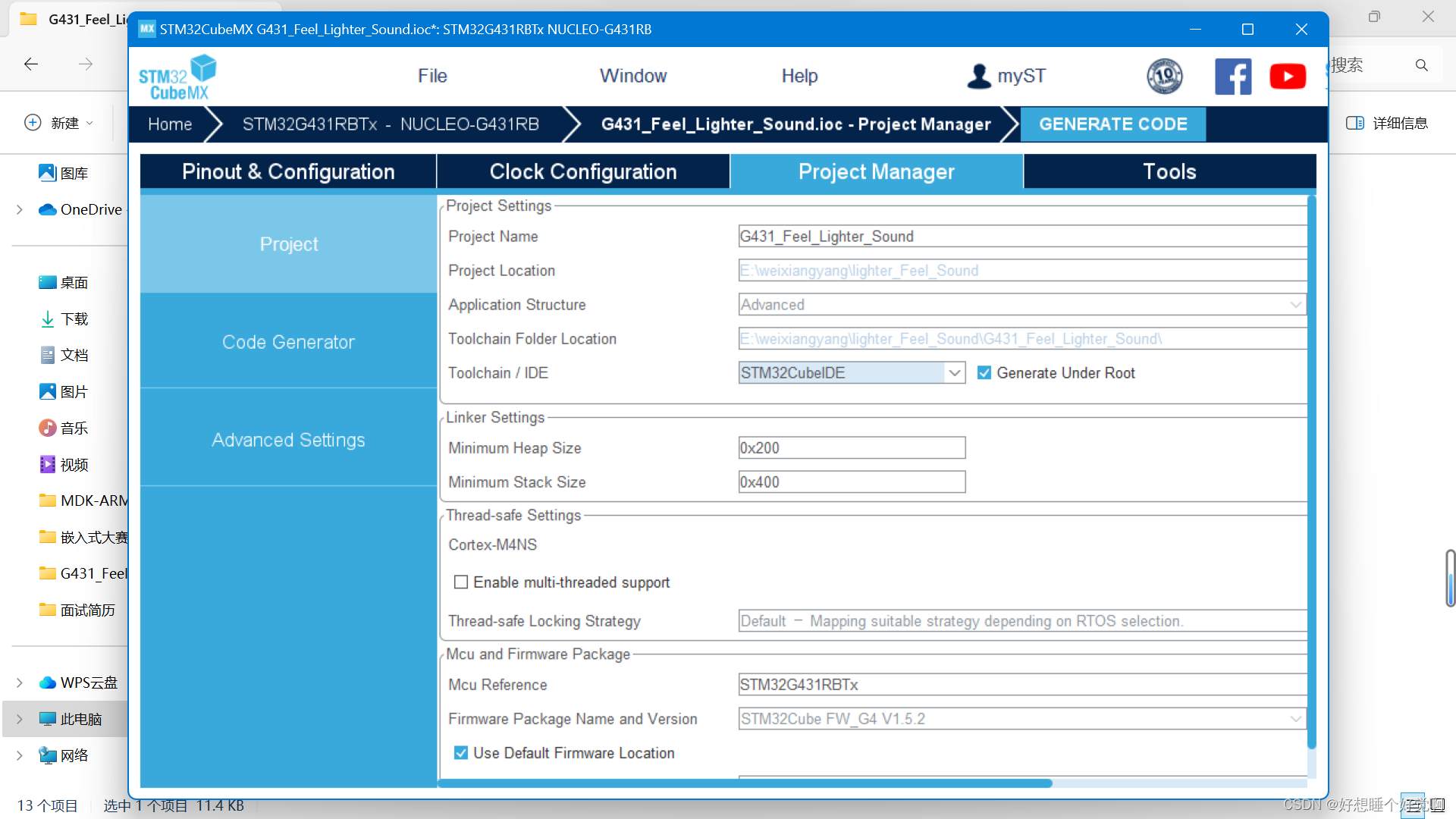Click the search magnifier in File Explorer
Viewport: 1456px width, 819px height.
(1422, 65)
